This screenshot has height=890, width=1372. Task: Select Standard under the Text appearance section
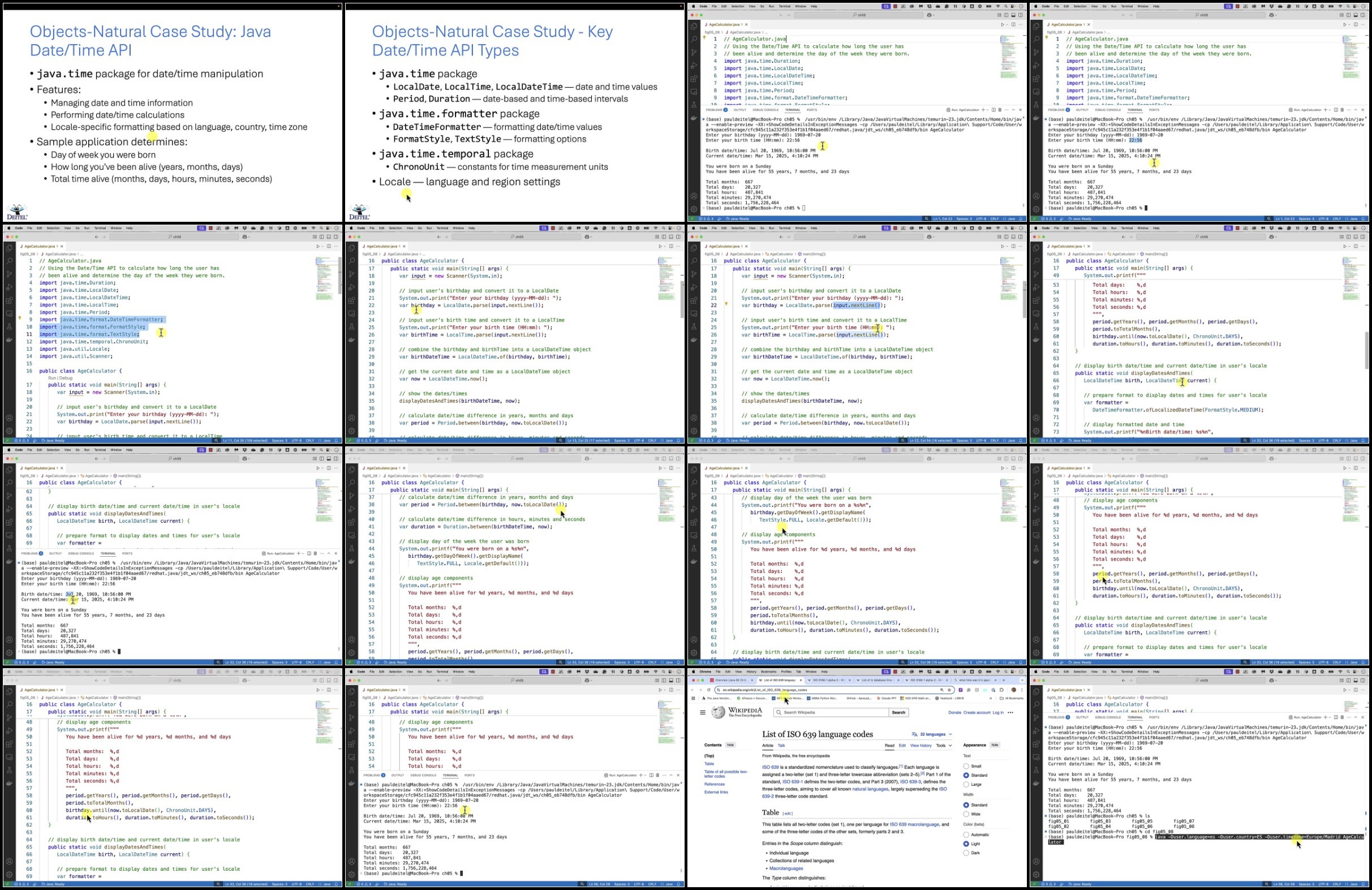point(966,775)
